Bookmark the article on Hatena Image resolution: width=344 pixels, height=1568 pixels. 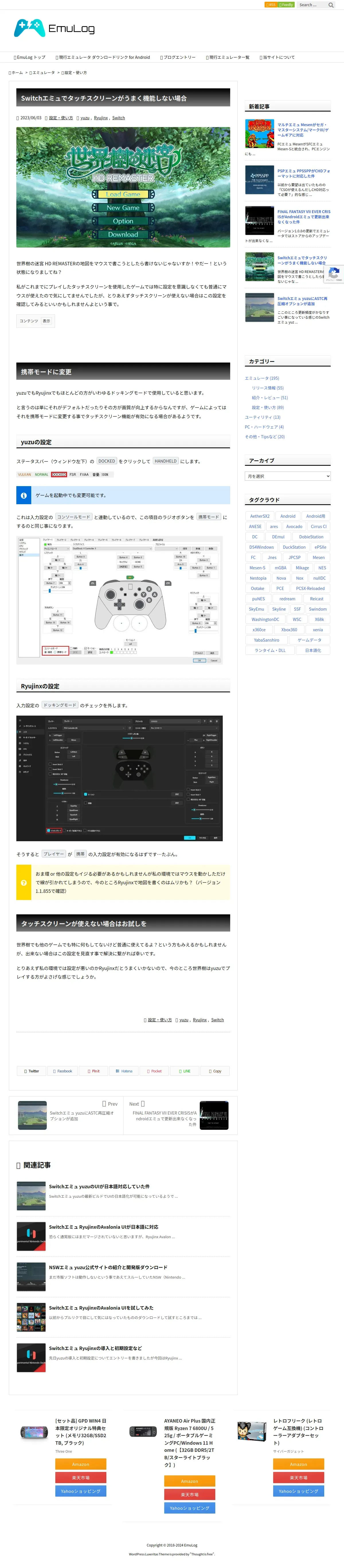point(124,1071)
